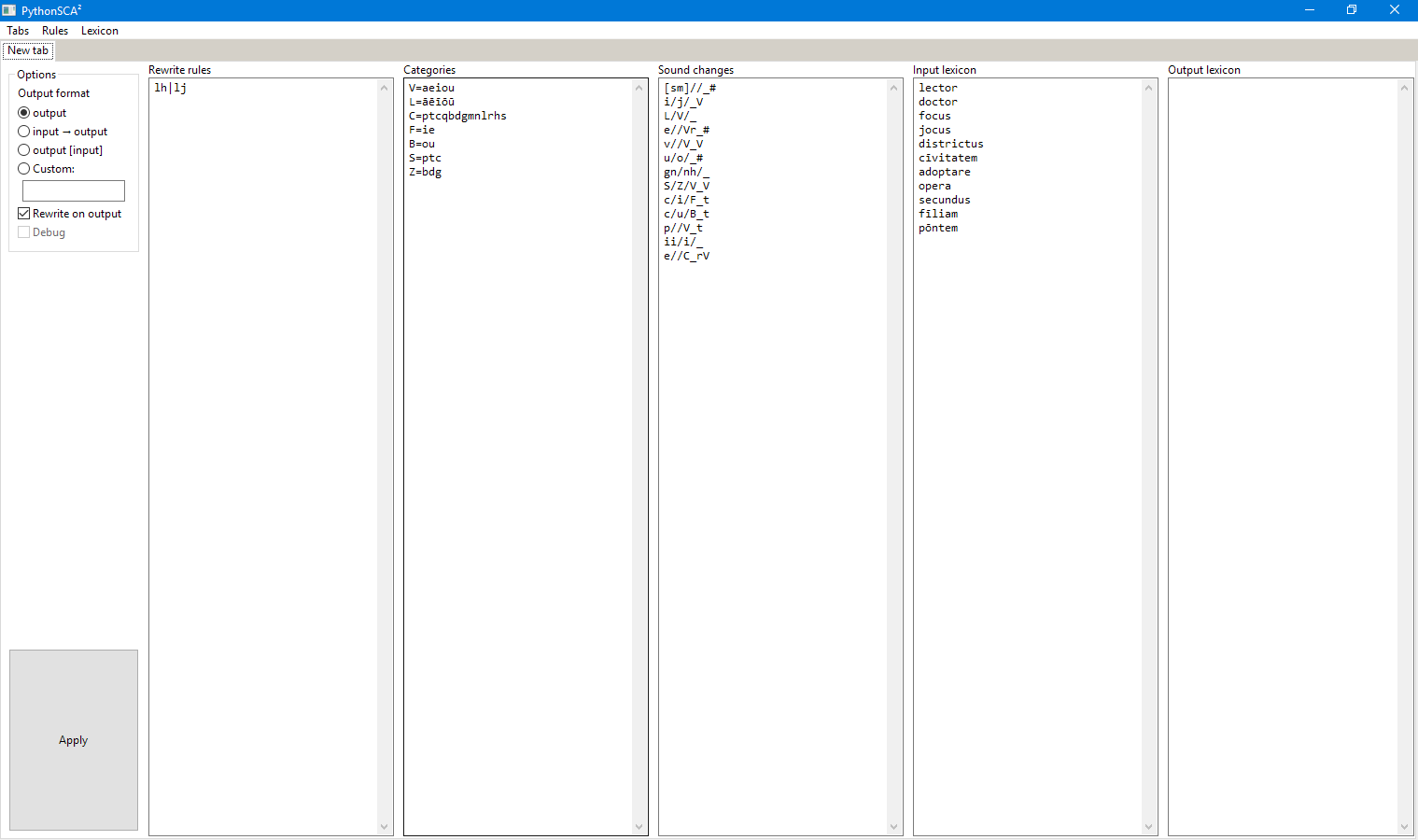Click the Sound changes scrollbar down arrow
This screenshot has height=840, width=1418.
[x=893, y=827]
